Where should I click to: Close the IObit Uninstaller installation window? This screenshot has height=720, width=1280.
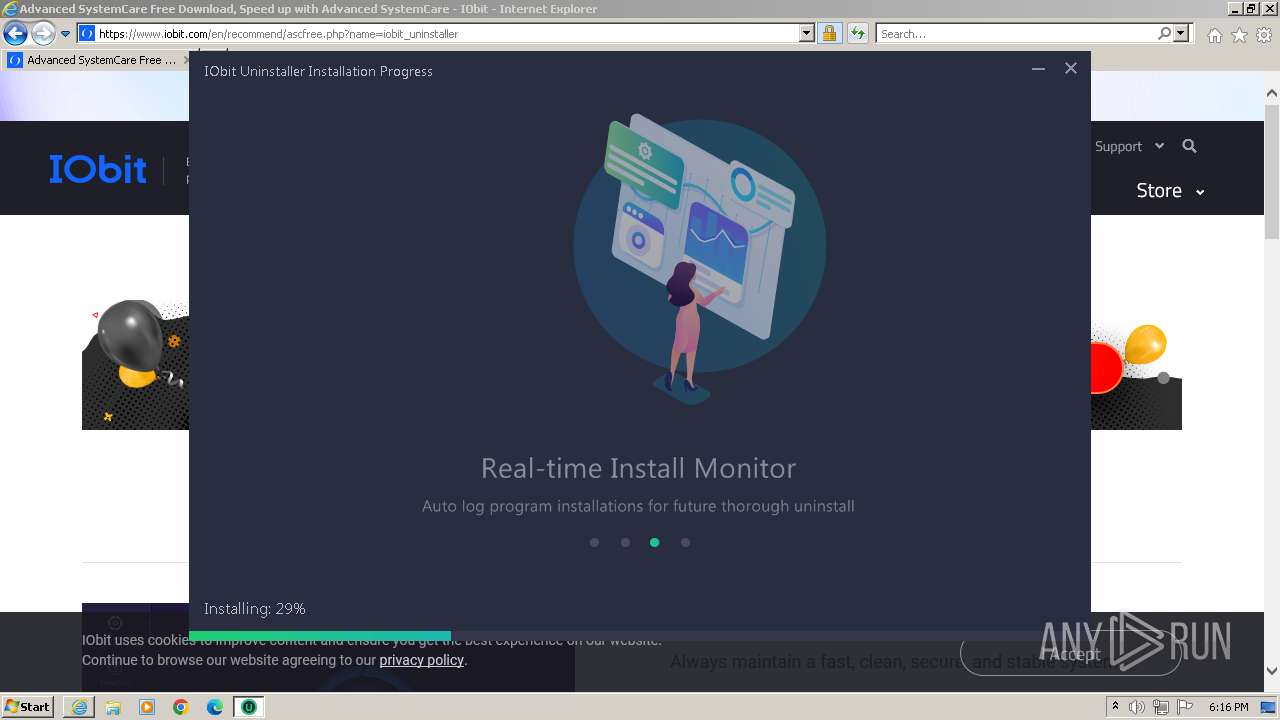click(x=1071, y=69)
